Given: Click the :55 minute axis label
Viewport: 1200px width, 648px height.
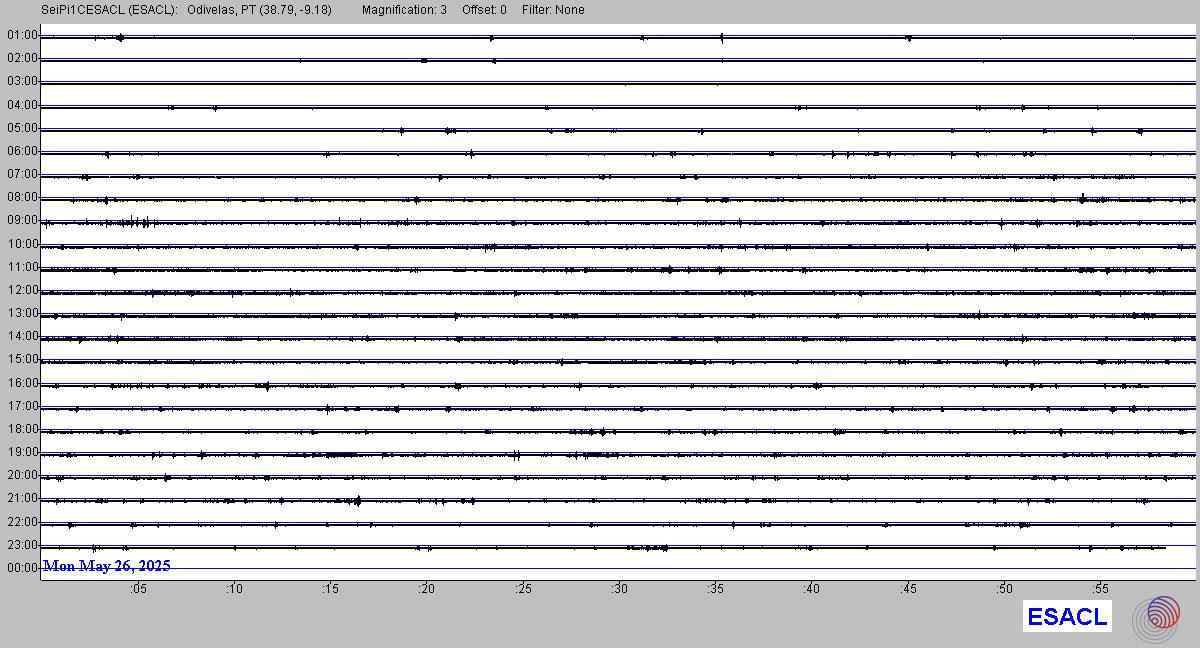Looking at the screenshot, I should tap(1101, 589).
